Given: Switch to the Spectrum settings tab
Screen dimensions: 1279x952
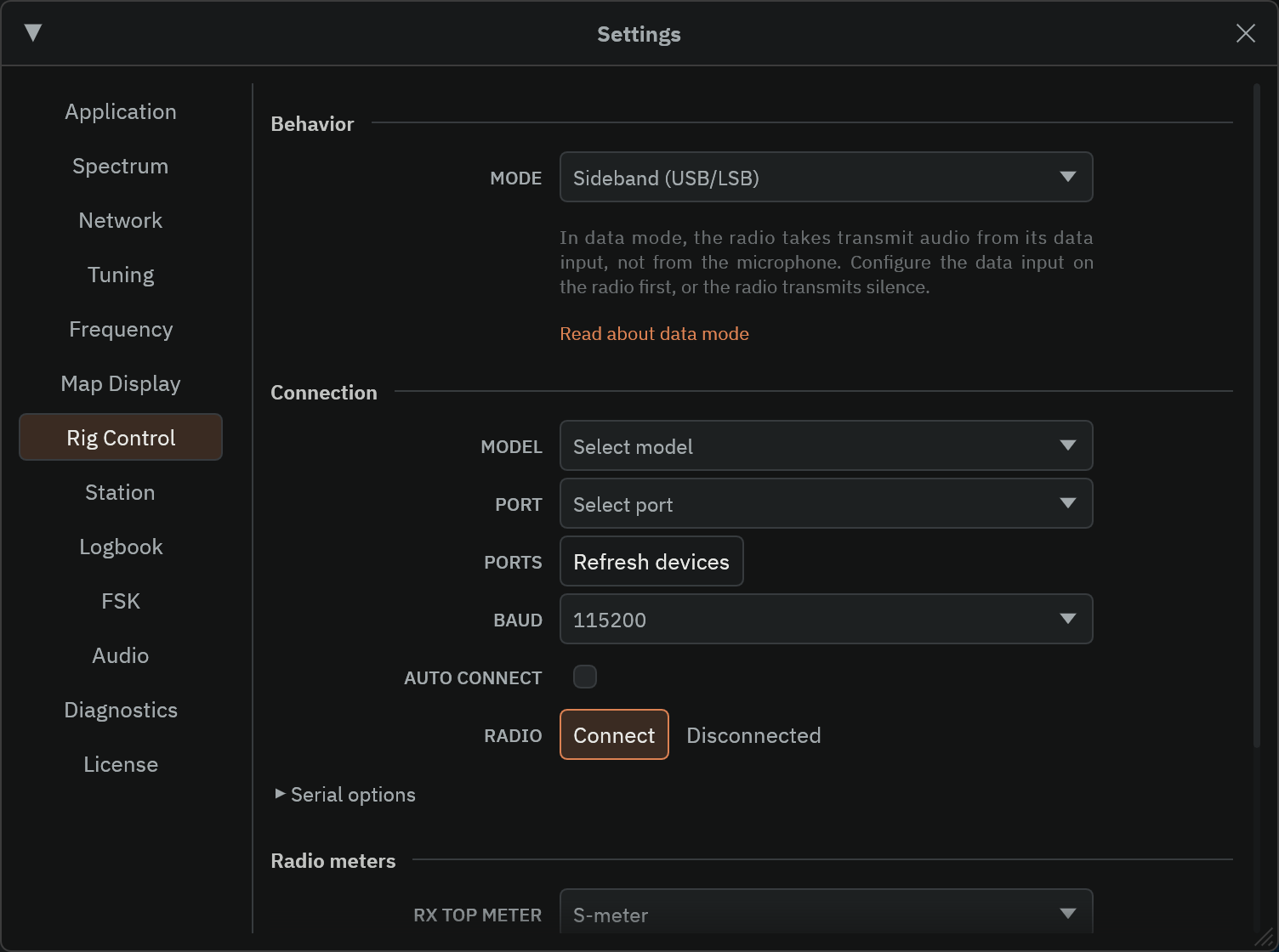Looking at the screenshot, I should (x=121, y=166).
